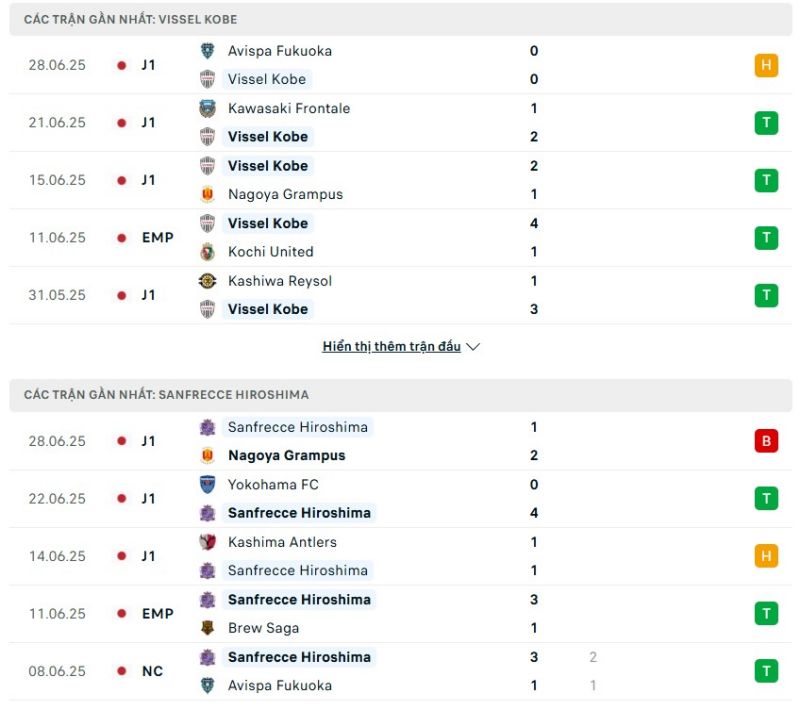Click the Avispa Fukuoka crest in the 28.06.25 Vissel Kobe match
The image size is (800, 710).
click(x=207, y=51)
